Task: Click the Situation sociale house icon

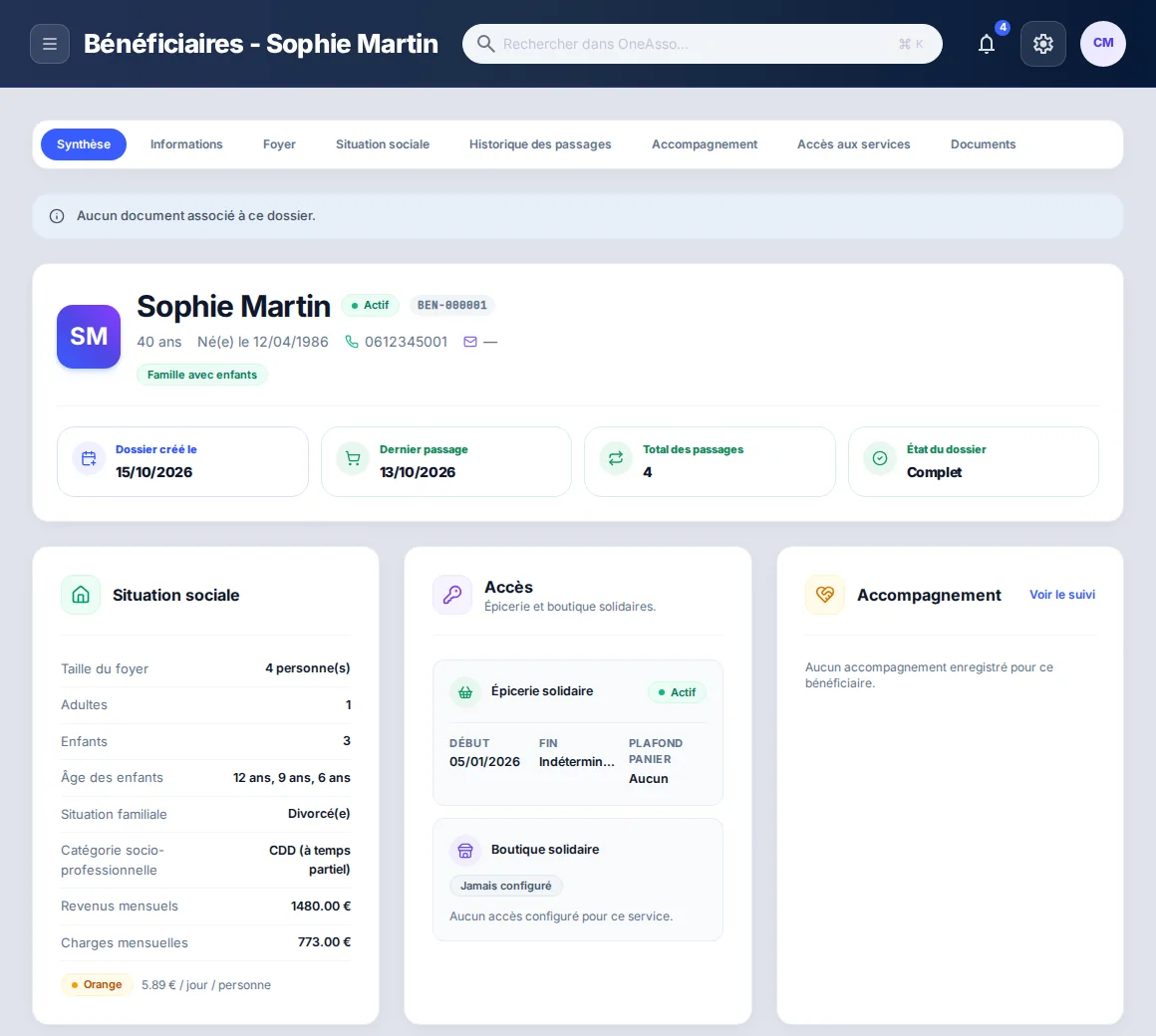Action: (81, 595)
